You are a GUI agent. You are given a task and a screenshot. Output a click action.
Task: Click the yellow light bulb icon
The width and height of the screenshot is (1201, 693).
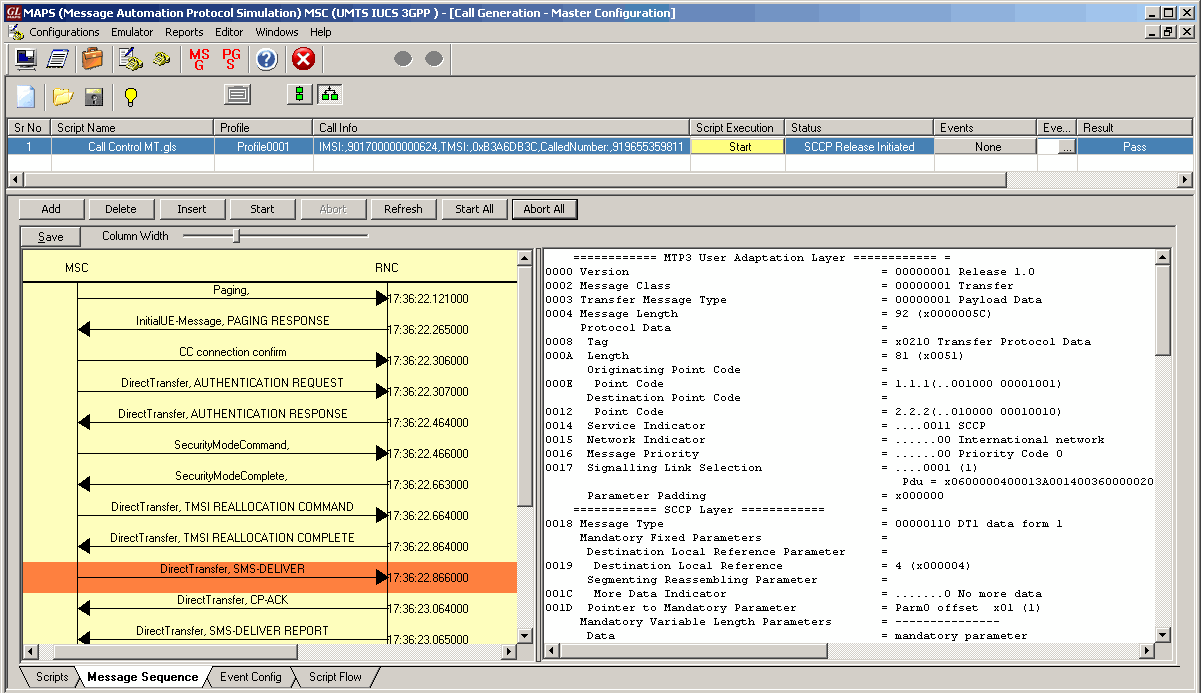tap(130, 96)
